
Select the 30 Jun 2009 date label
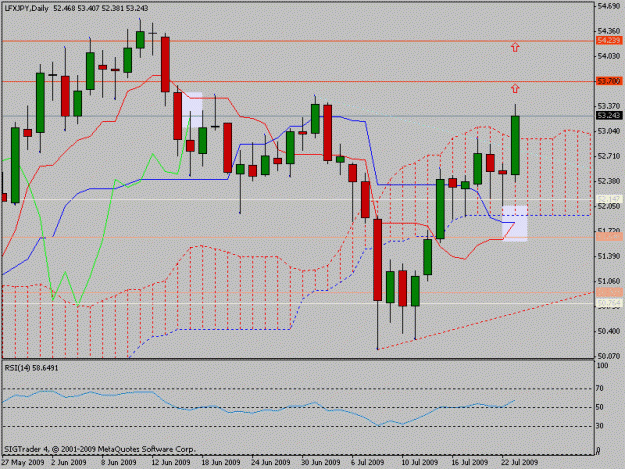pos(321,462)
